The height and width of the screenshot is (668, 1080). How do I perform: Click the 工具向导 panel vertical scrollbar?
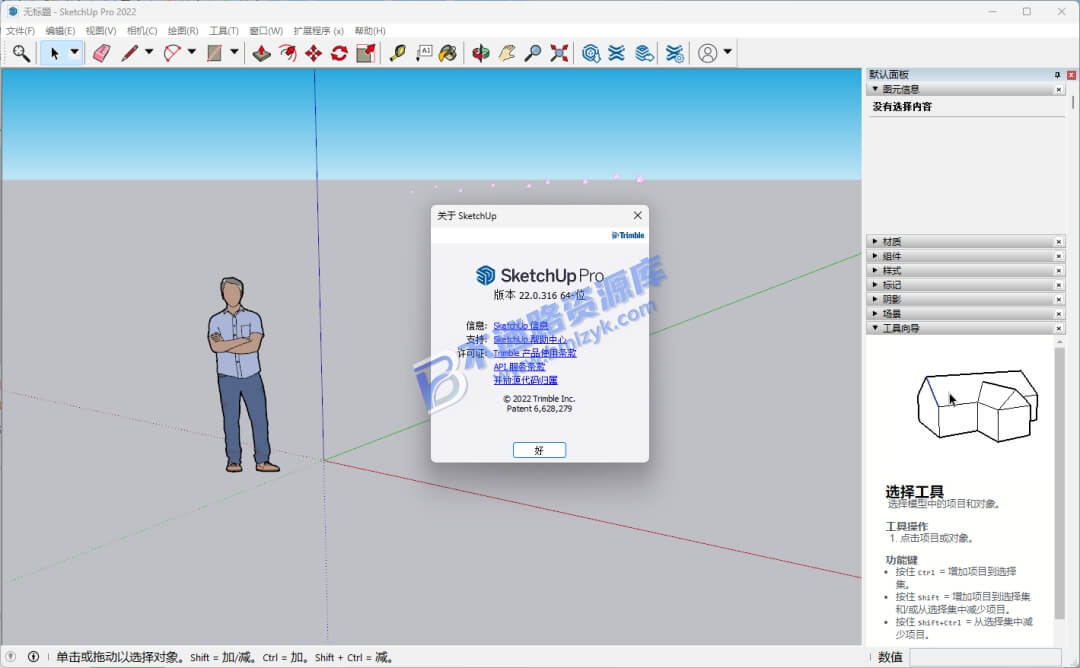pos(1059,482)
